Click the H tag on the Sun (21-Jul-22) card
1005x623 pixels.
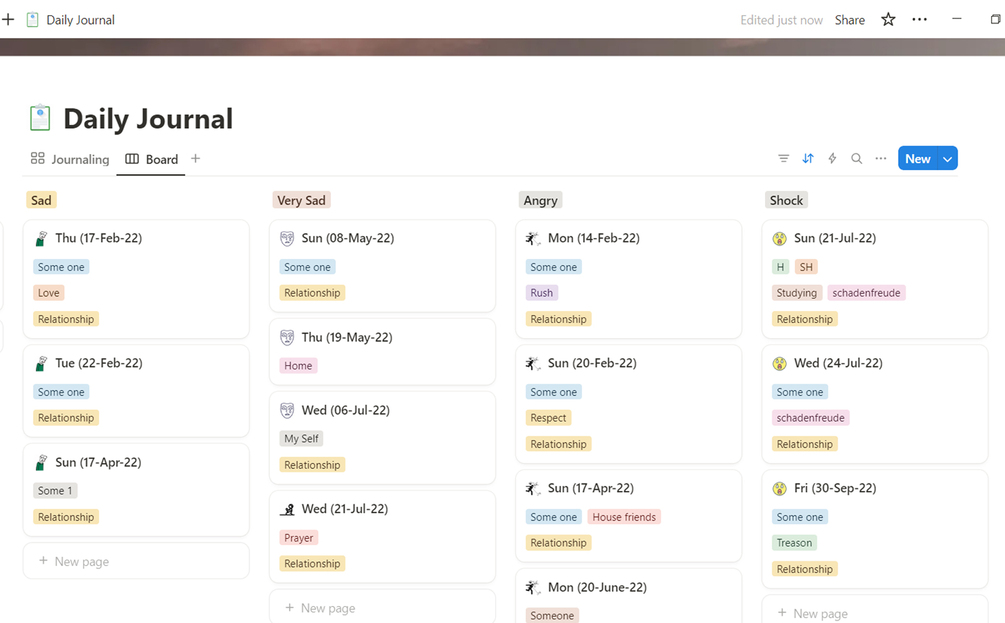[x=780, y=267]
